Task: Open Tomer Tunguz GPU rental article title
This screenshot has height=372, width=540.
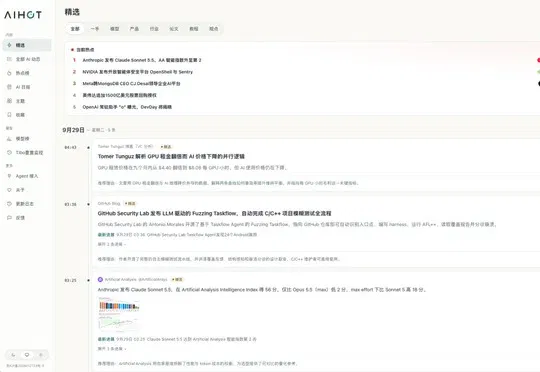Action: click(171, 156)
